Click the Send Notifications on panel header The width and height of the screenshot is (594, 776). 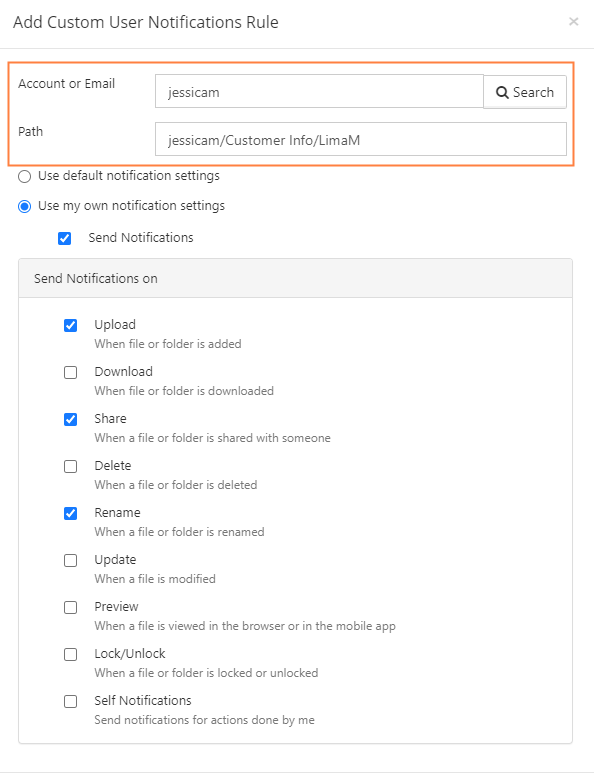(296, 278)
